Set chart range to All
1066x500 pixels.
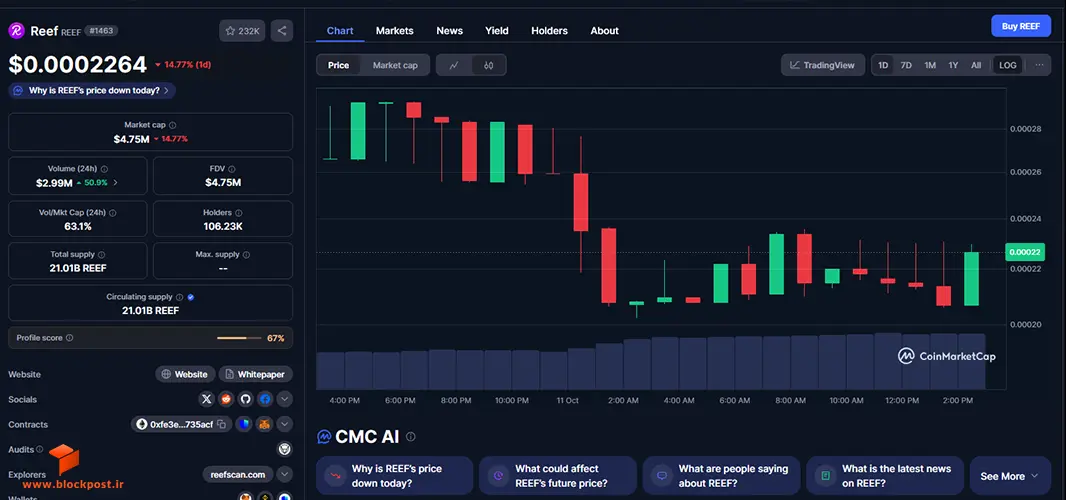(x=976, y=65)
